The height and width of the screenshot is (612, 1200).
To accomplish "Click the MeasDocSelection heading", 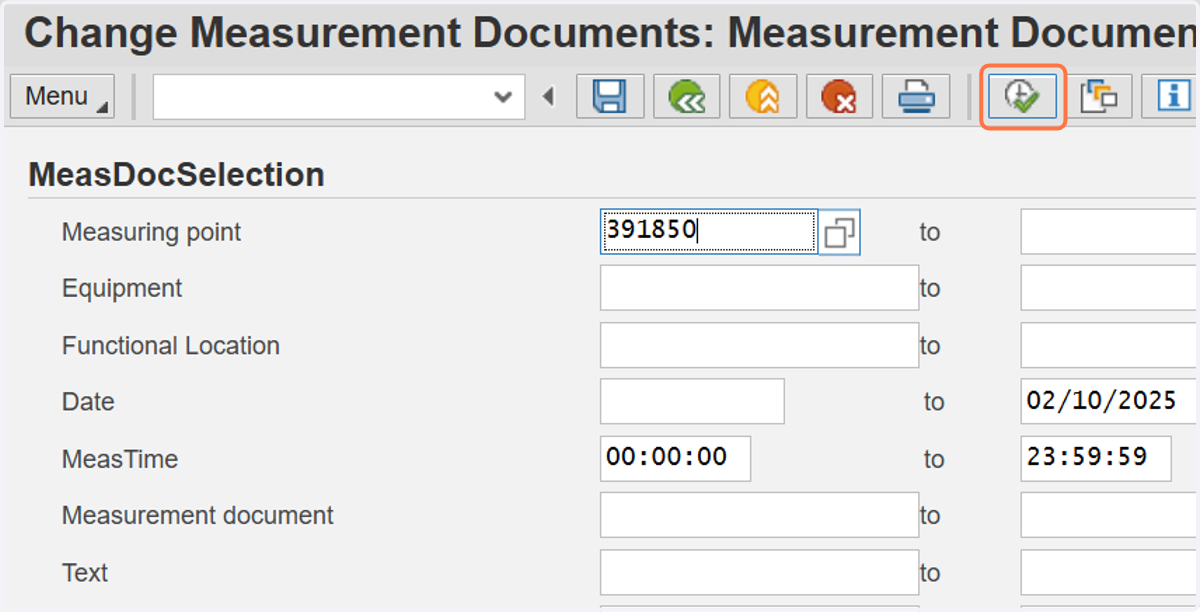I will point(177,175).
